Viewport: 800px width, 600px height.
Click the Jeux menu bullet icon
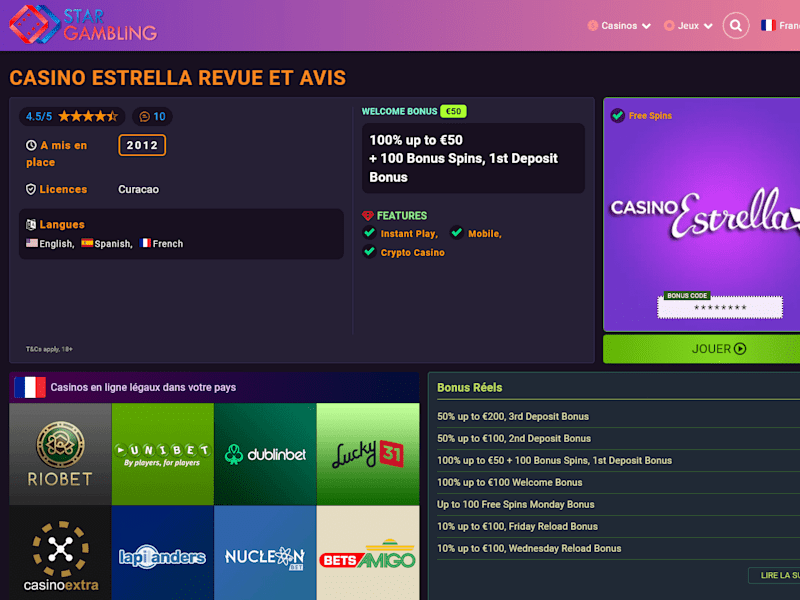tap(669, 26)
